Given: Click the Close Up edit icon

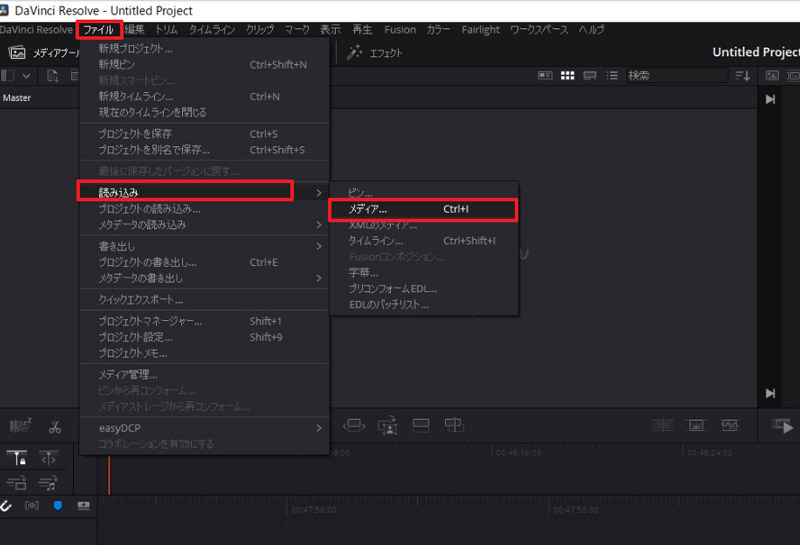Looking at the screenshot, I should [388, 425].
